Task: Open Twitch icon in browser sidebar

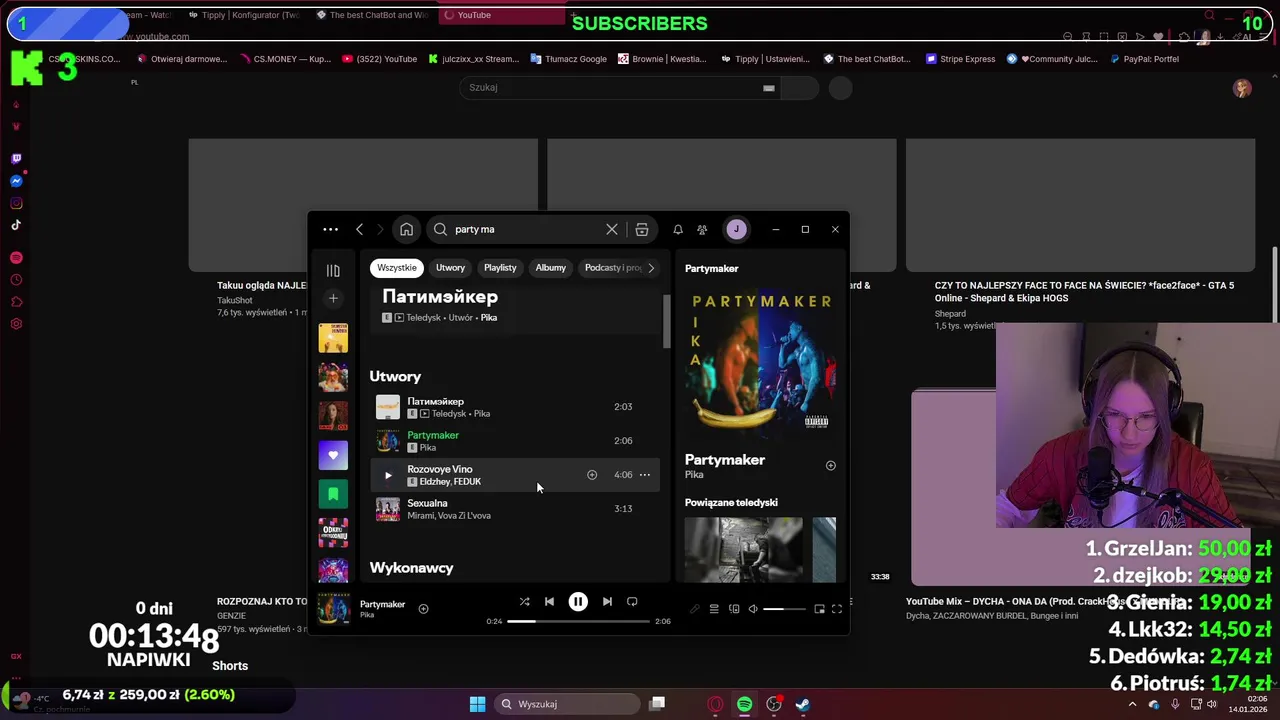Action: (x=16, y=159)
